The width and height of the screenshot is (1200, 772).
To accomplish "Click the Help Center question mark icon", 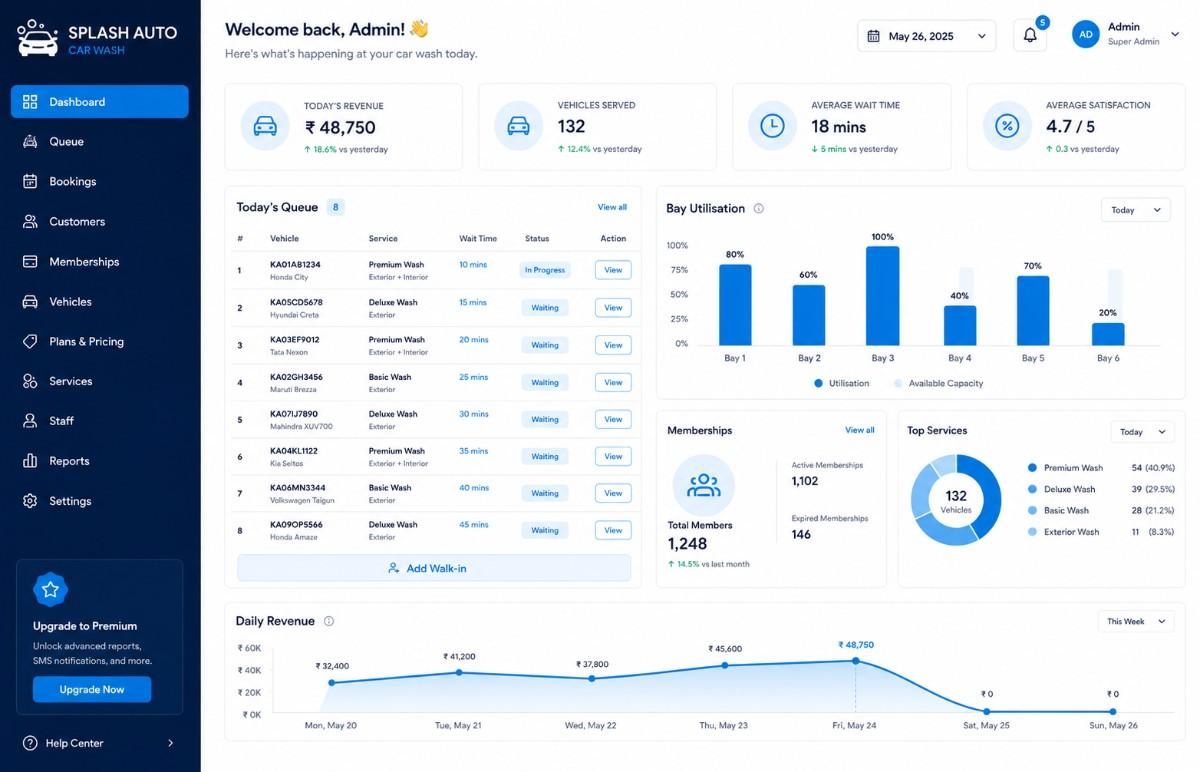I will coord(30,743).
